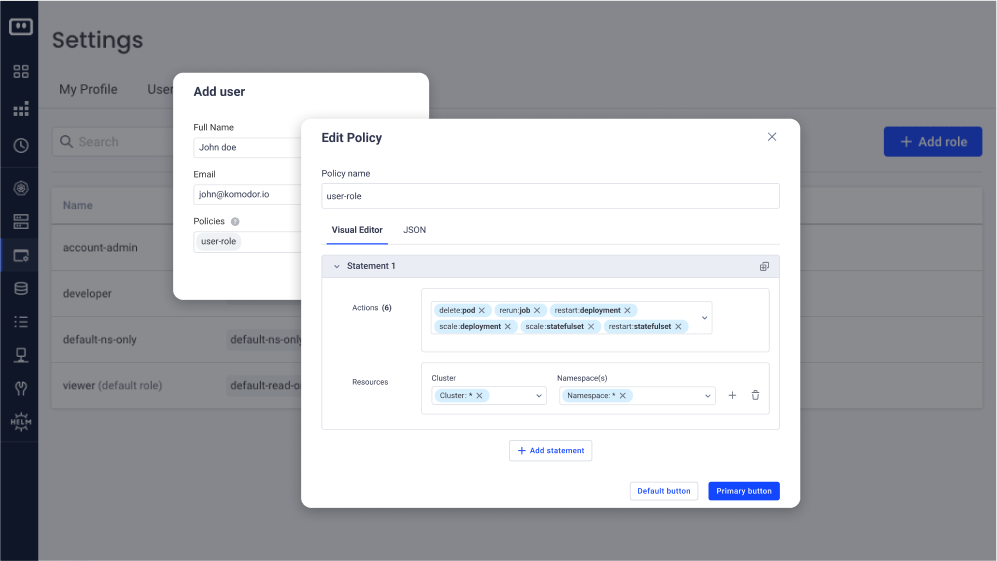The width and height of the screenshot is (997, 561).
Task: Remove the restart:deployment action tag
Action: (x=628, y=310)
